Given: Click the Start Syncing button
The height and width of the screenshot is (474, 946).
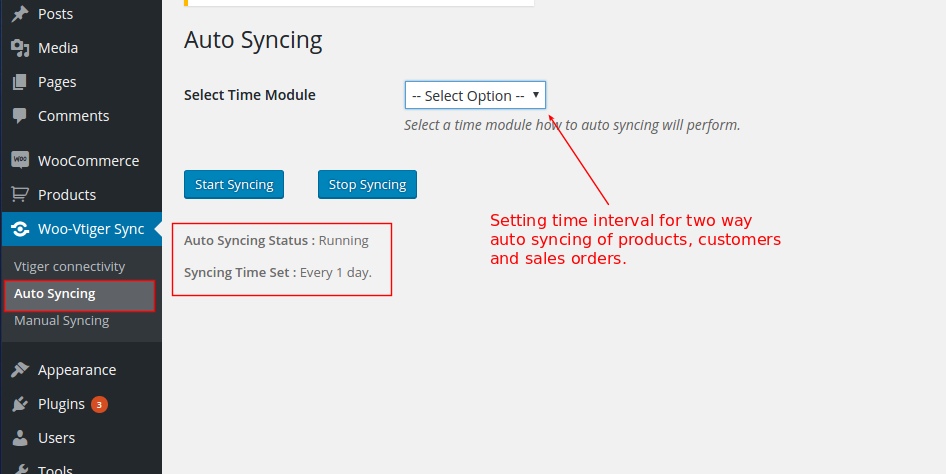Looking at the screenshot, I should coord(234,185).
